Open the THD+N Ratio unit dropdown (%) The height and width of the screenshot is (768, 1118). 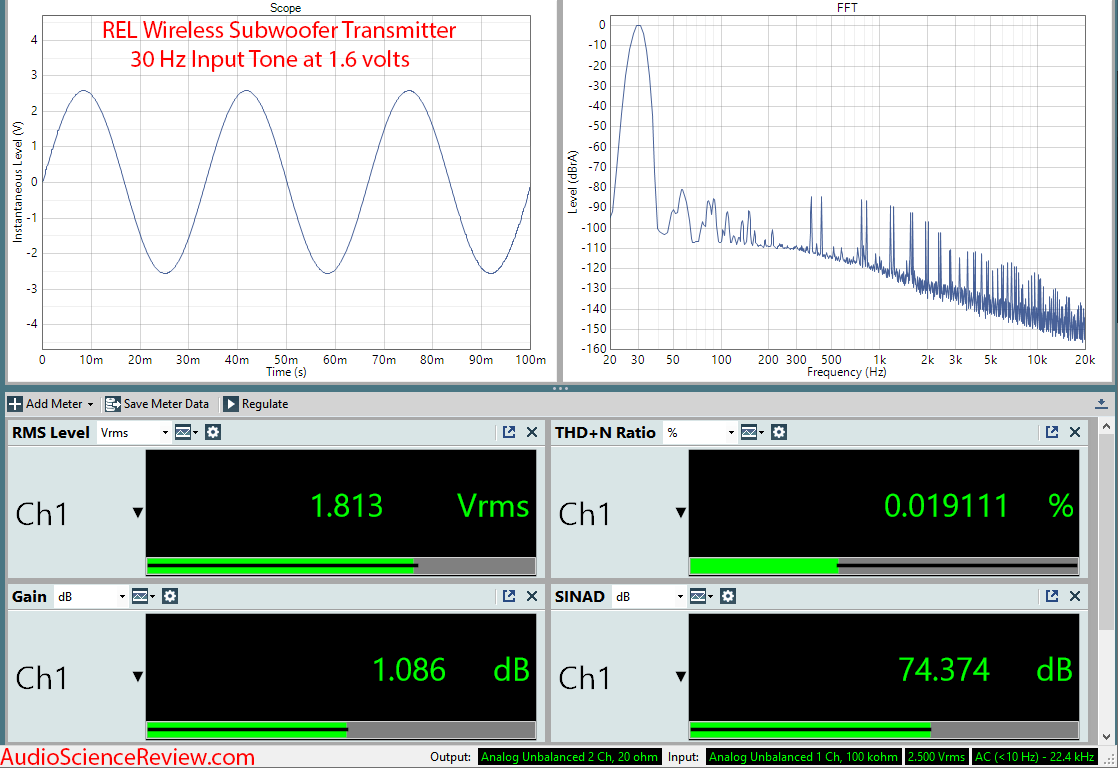(699, 433)
